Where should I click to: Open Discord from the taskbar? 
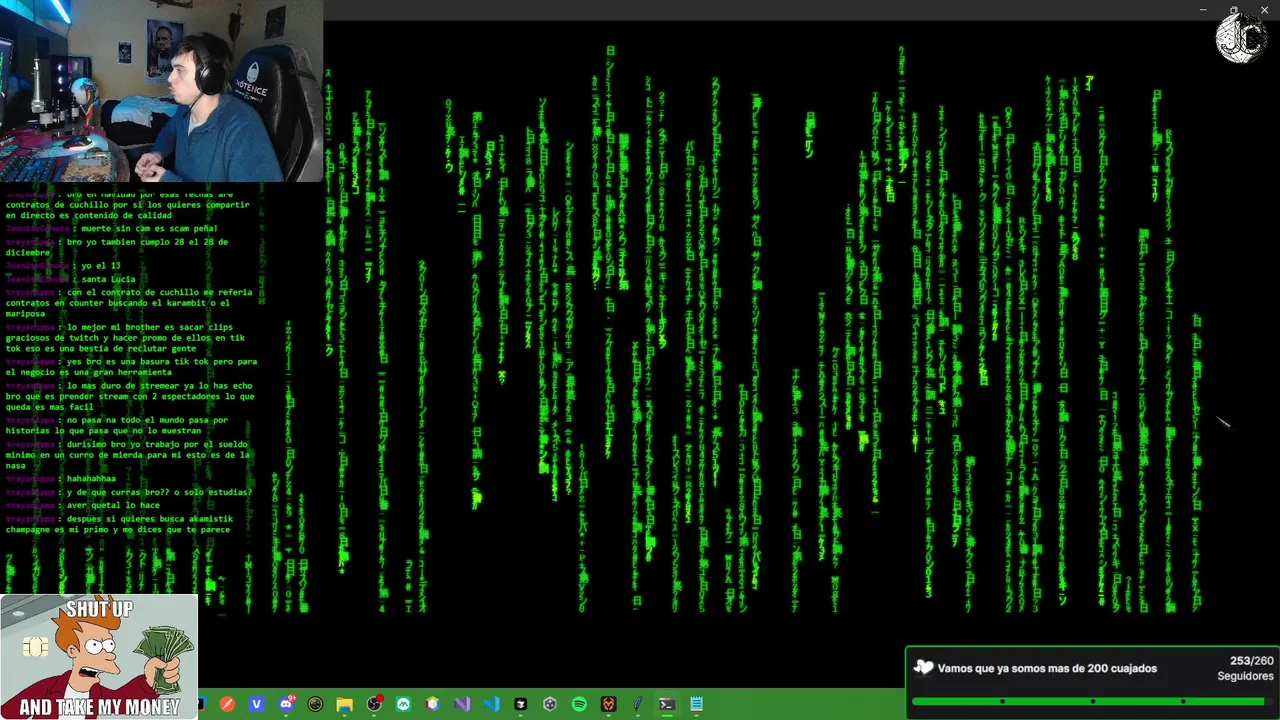click(287, 704)
